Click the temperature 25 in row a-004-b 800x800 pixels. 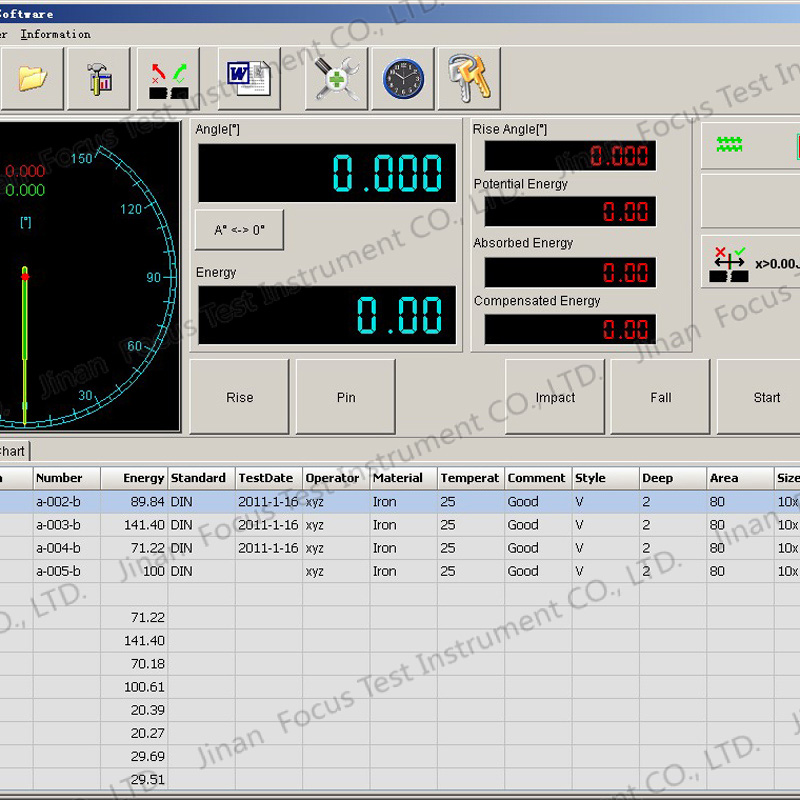(x=471, y=548)
